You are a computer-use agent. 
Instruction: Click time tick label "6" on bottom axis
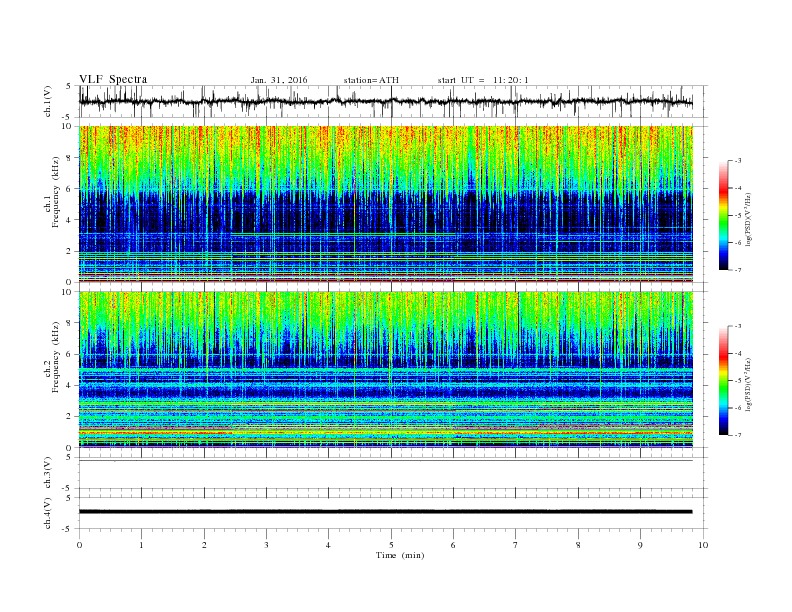point(453,545)
